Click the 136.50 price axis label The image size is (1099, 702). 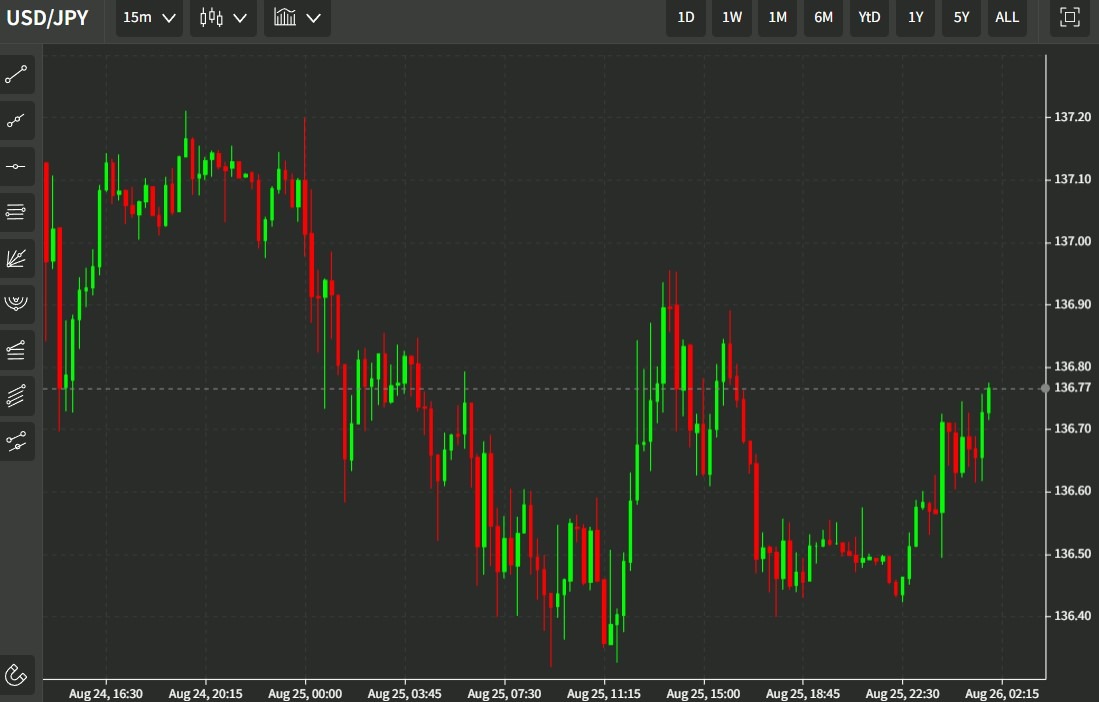(x=1072, y=553)
